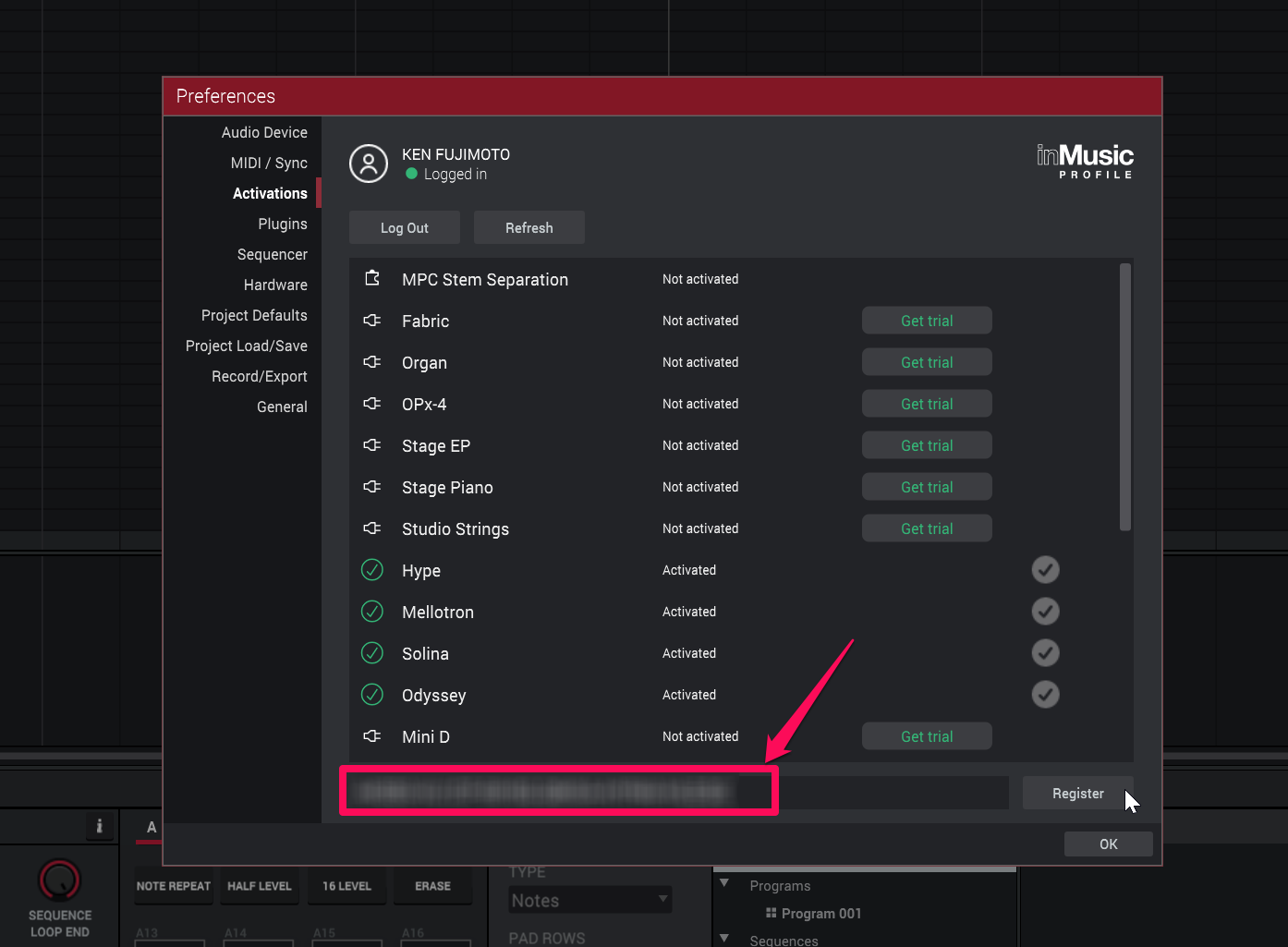
Task: Click the Organ plugin icon
Action: point(372,362)
